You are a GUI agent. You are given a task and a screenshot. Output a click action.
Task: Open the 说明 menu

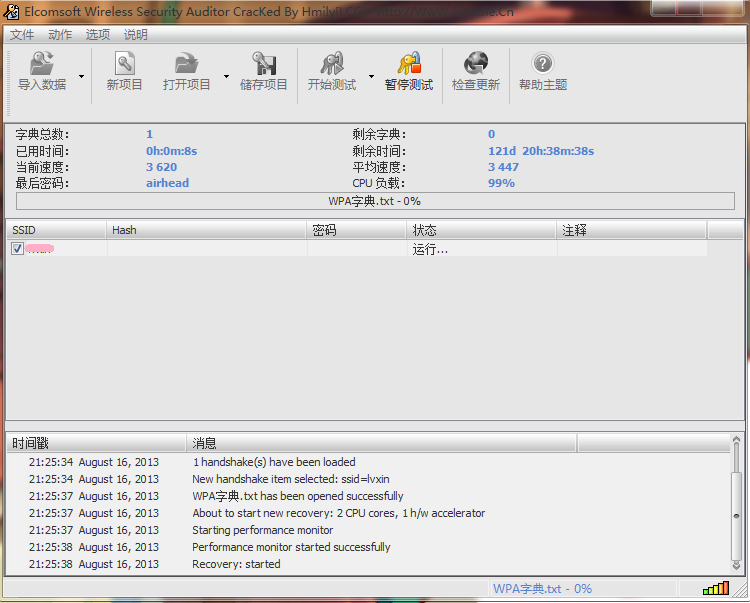coord(136,34)
